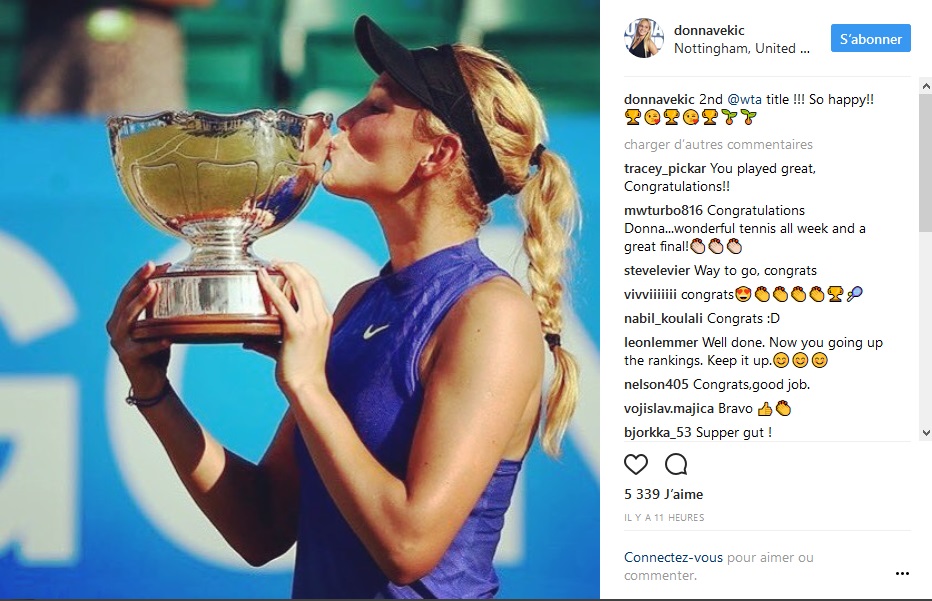Open vojislav.majica's profile
The image size is (932, 601).
[669, 409]
